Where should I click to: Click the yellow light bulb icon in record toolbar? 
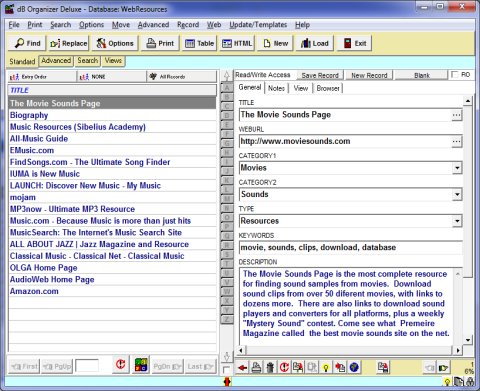click(326, 367)
